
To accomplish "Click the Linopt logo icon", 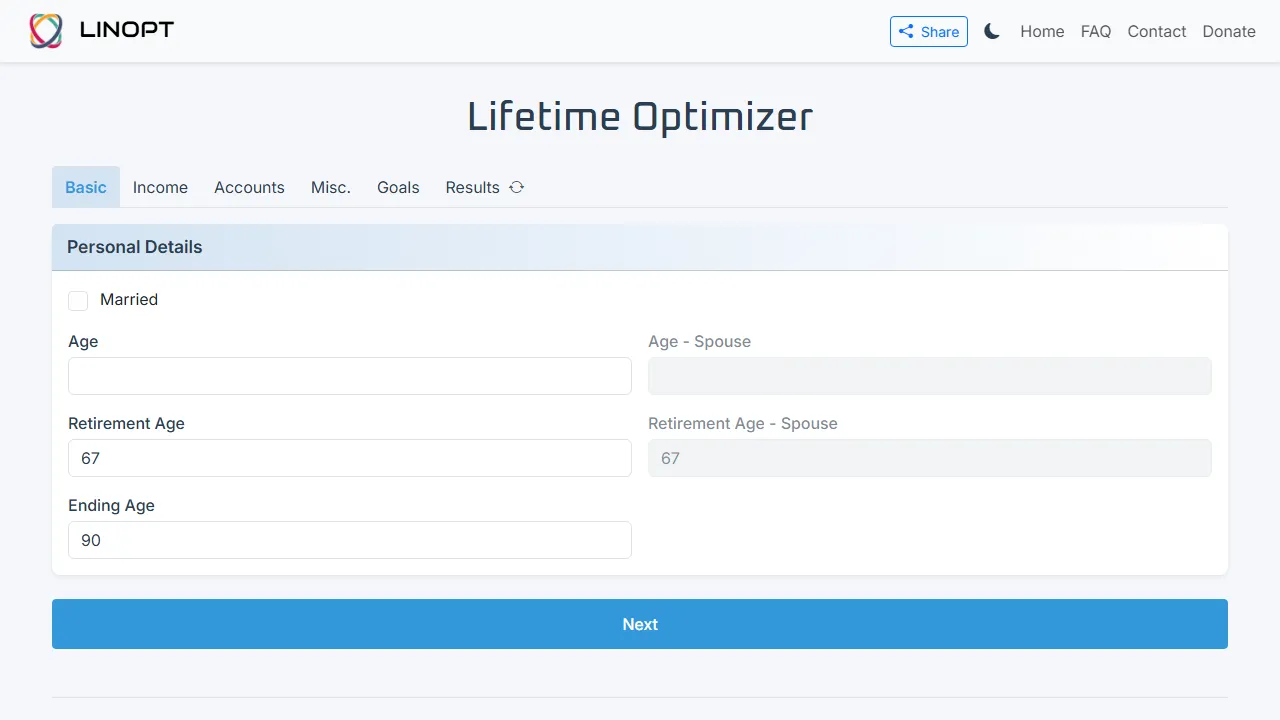I will [44, 30].
